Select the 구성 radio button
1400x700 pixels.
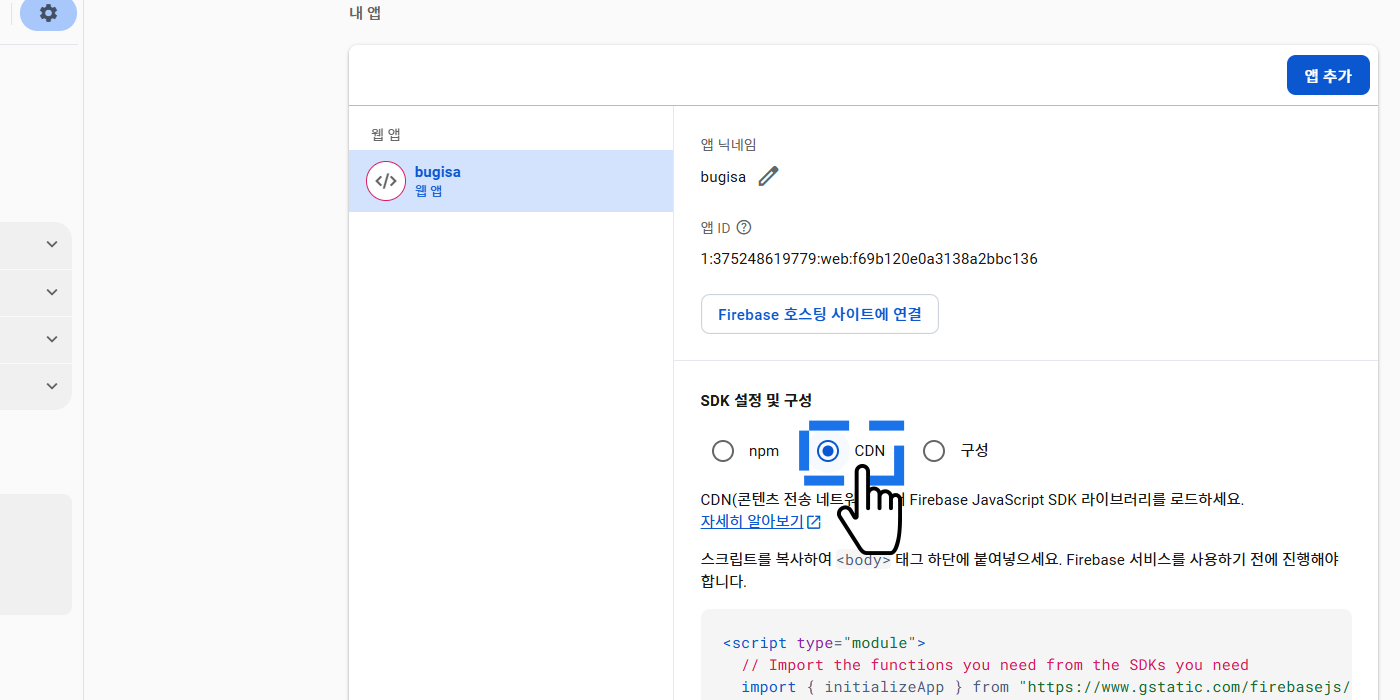point(934,451)
